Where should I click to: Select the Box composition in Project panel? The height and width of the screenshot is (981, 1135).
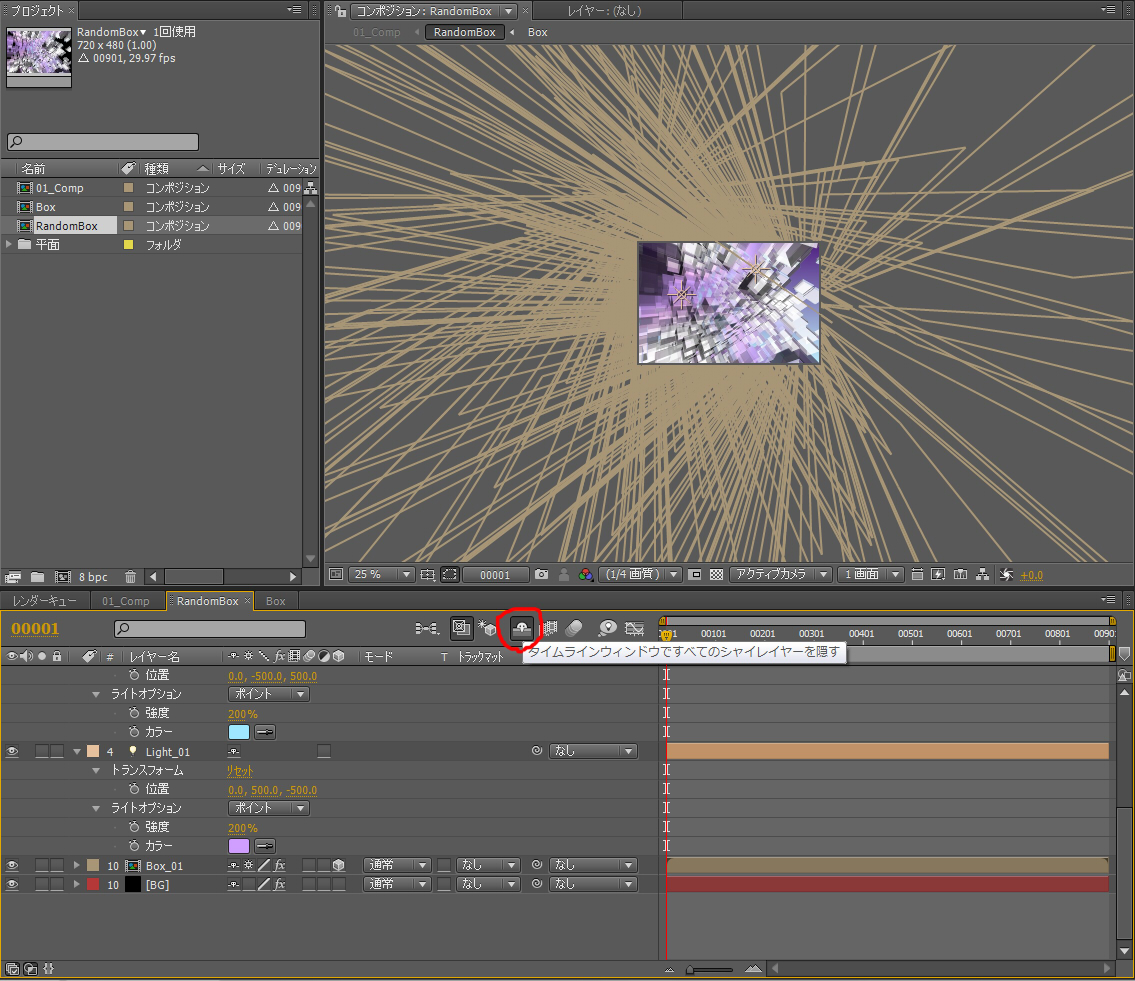(x=45, y=207)
